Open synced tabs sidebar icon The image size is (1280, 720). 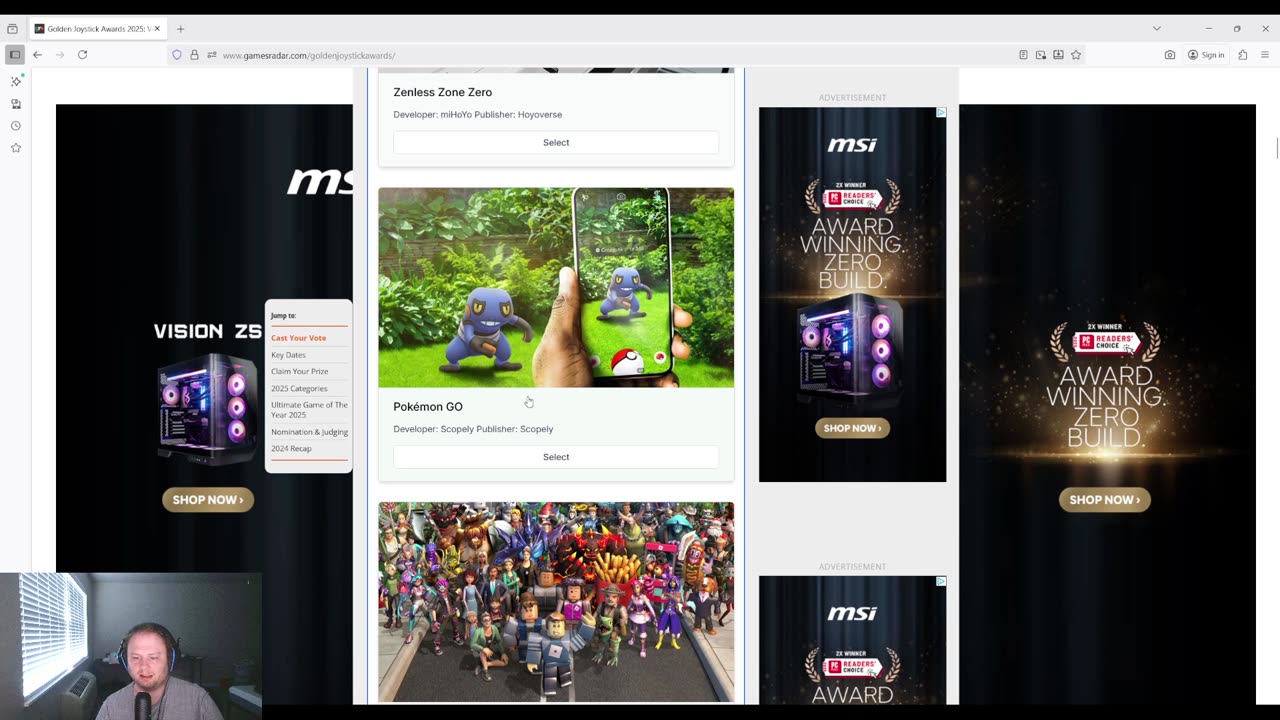point(16,104)
